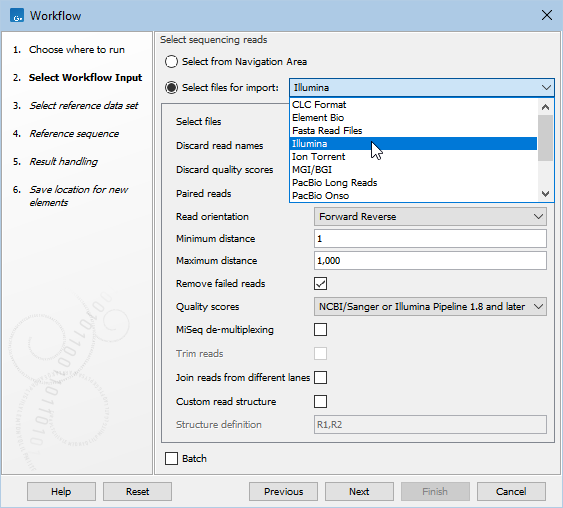563x508 pixels.
Task: Click the Select files label
Action: tap(199, 121)
